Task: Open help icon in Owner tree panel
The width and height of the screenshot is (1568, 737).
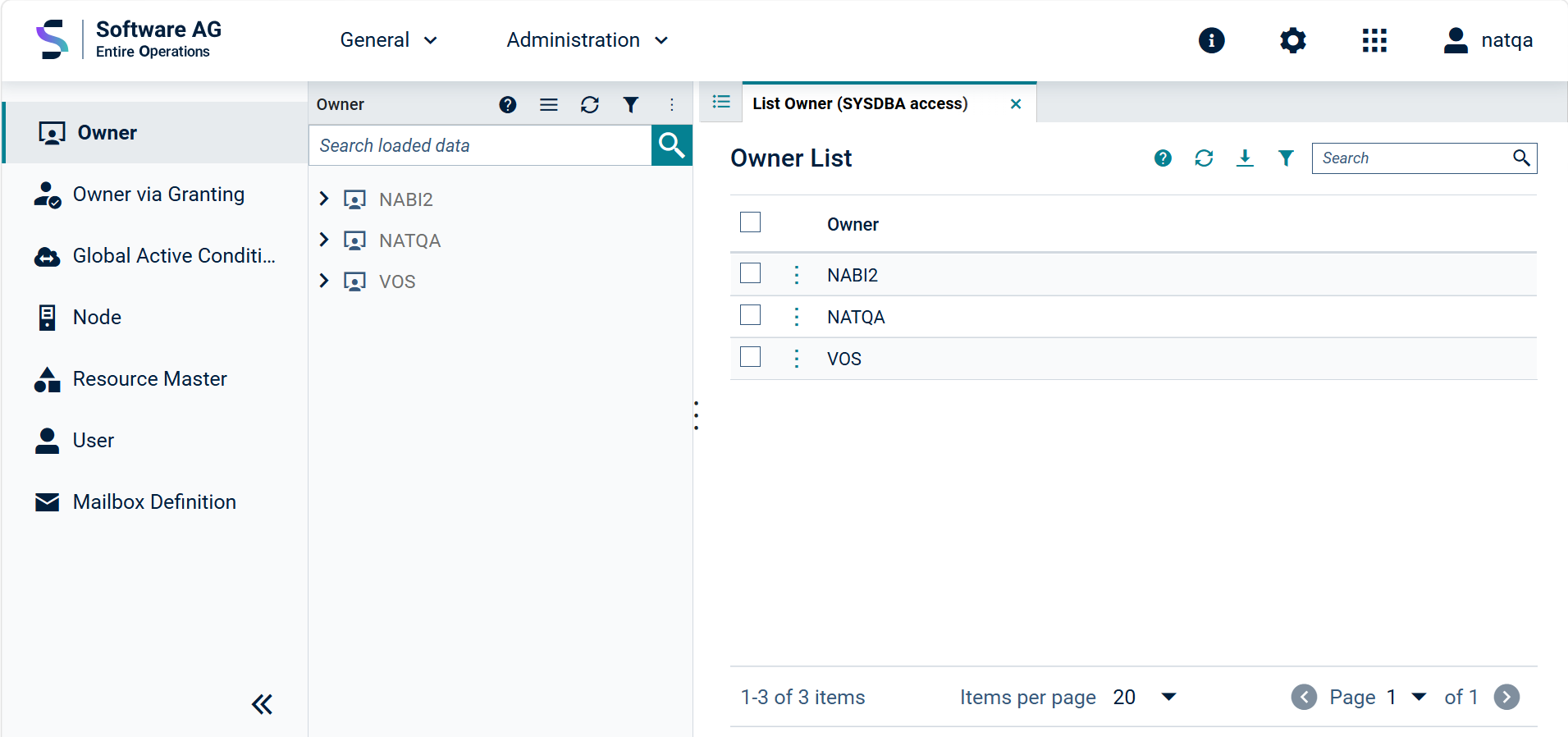Action: click(508, 104)
